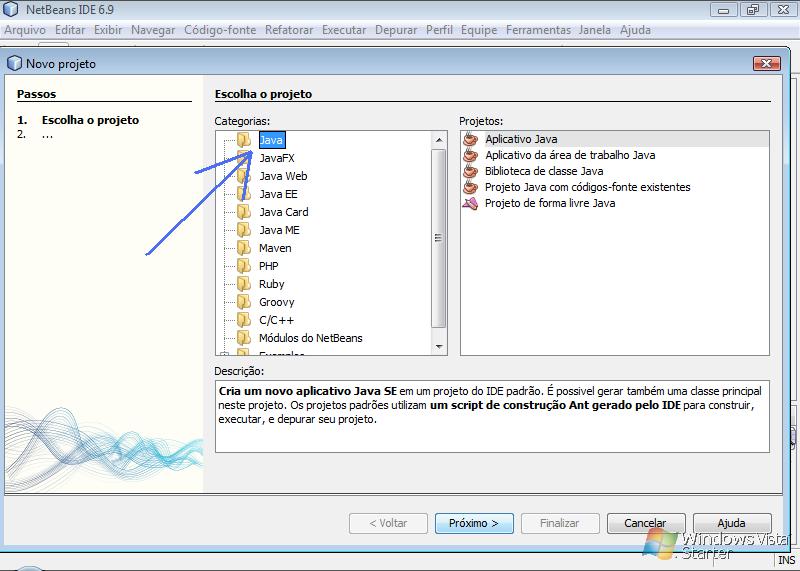Click the Java ME folder icon
The height and width of the screenshot is (571, 800).
[244, 230]
